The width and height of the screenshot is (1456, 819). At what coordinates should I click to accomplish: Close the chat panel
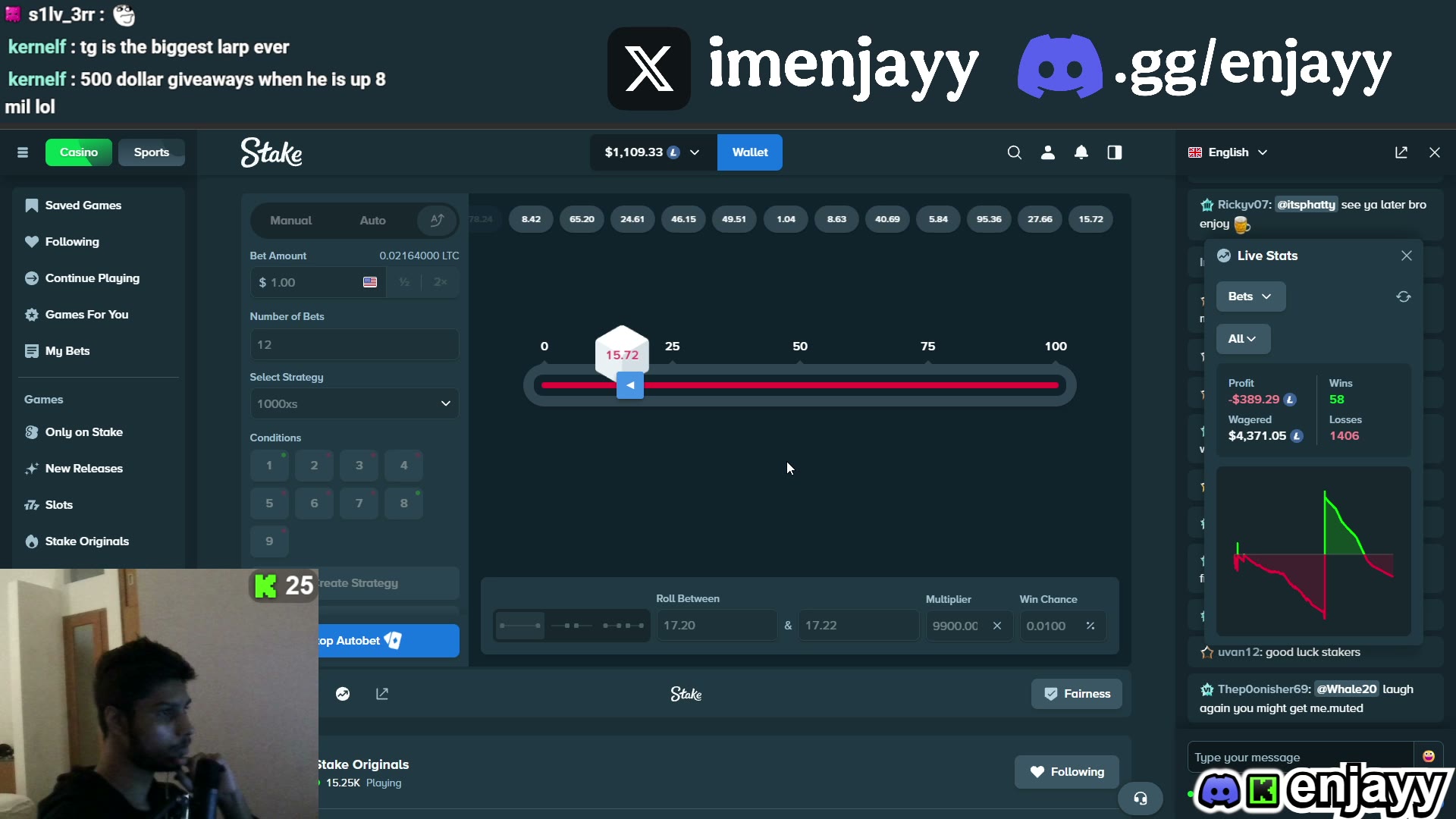tap(1435, 152)
